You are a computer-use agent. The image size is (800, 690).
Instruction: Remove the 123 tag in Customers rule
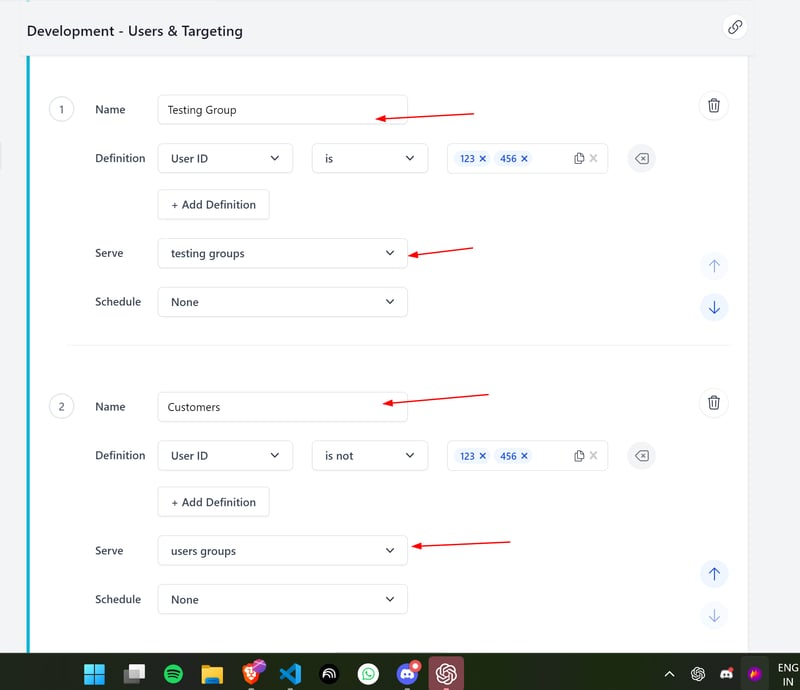click(483, 456)
